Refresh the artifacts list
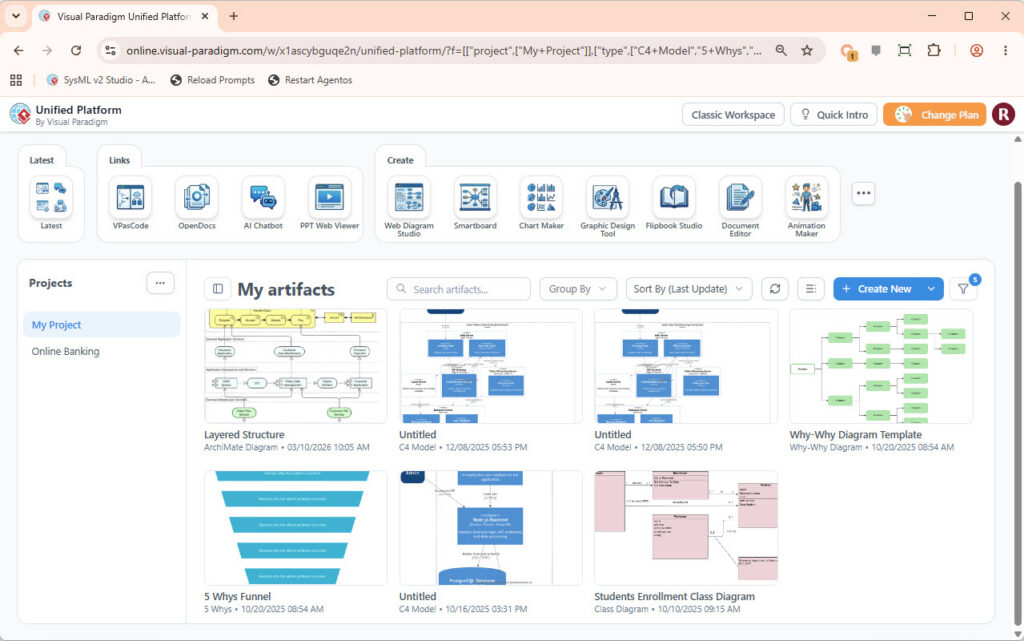 coord(775,289)
